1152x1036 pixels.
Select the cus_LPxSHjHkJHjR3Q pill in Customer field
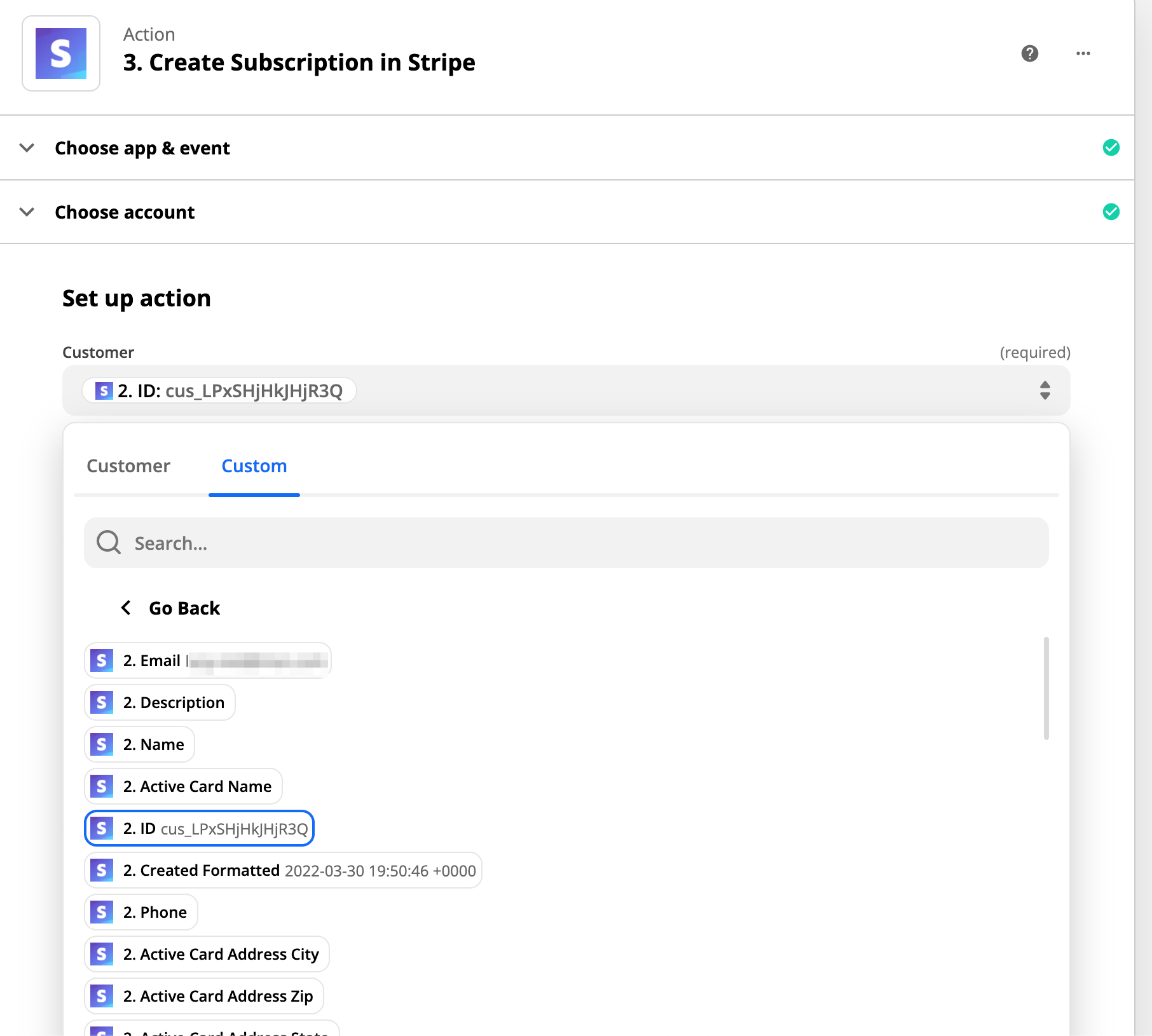coord(219,390)
